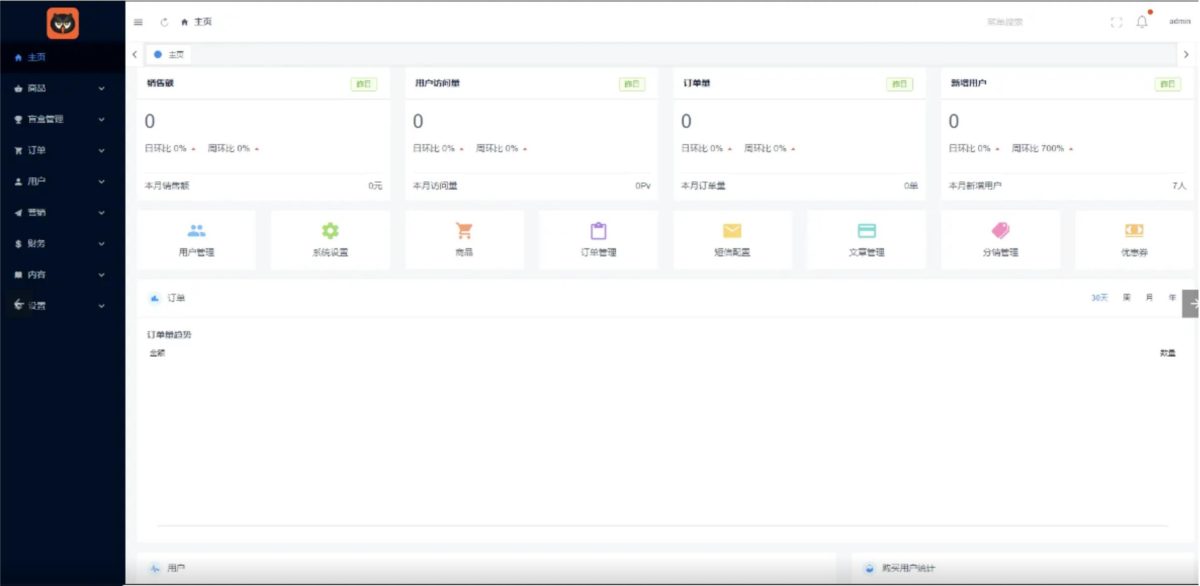Click the 今日 tag on 新增用户 card
Screen dimensions: 1200x586
tap(1168, 84)
